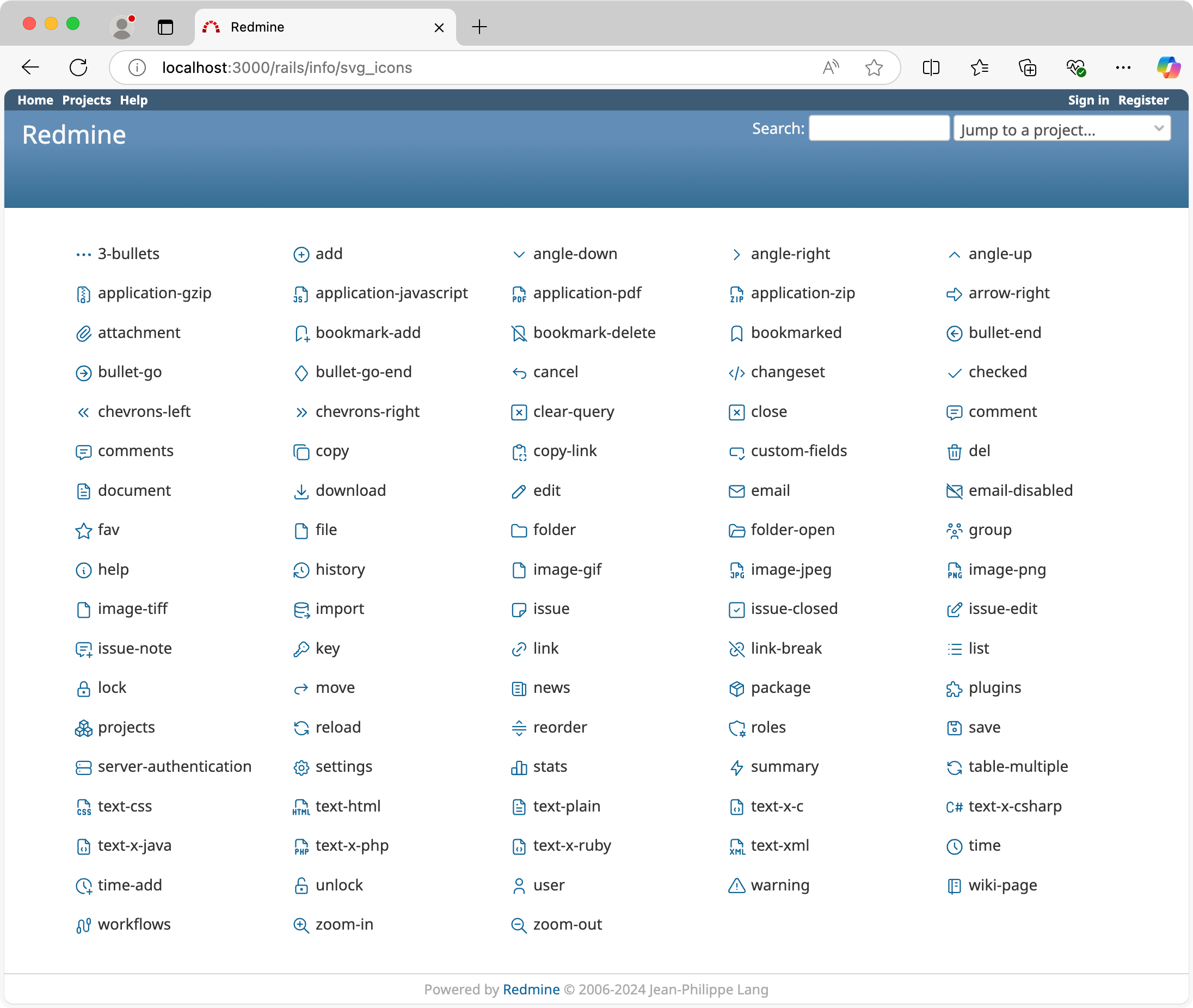The width and height of the screenshot is (1193, 1008).
Task: Click the wiki-page icon
Action: pyautogui.click(x=954, y=886)
